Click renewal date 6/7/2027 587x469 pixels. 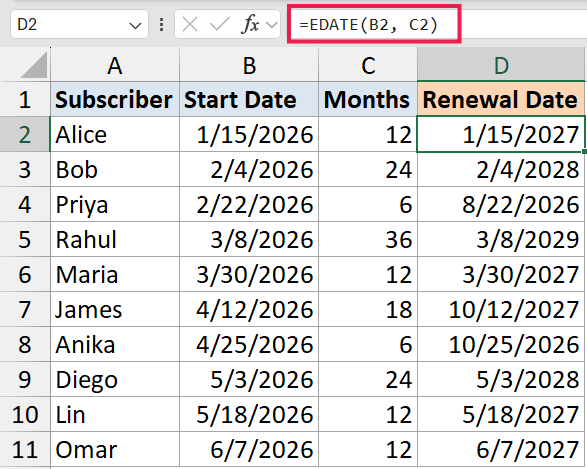501,449
